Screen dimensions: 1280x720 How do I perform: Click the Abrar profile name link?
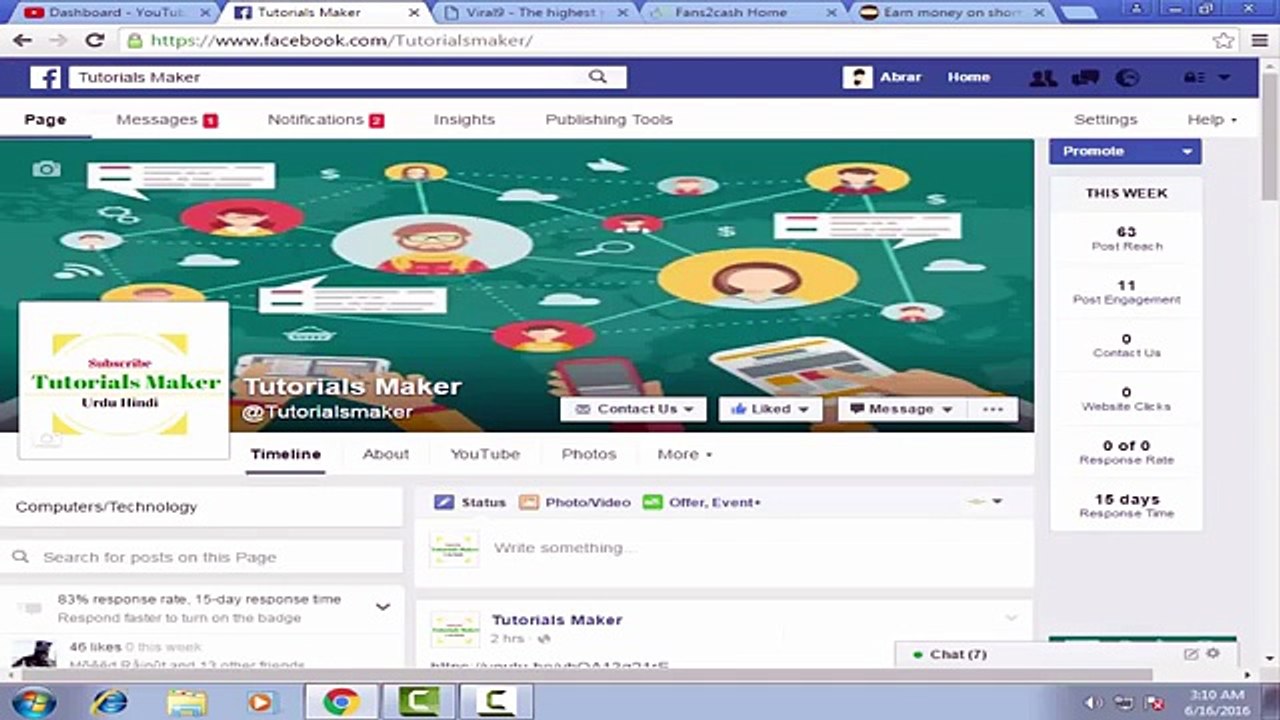click(901, 77)
